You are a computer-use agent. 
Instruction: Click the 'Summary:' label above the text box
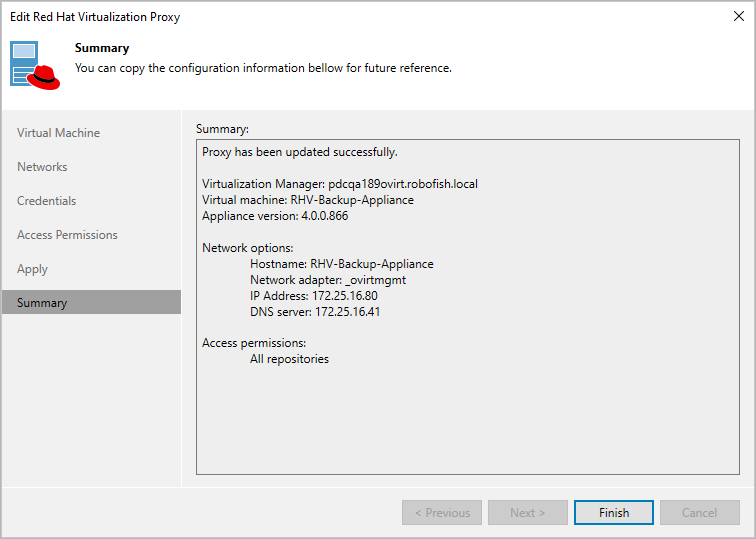222,129
